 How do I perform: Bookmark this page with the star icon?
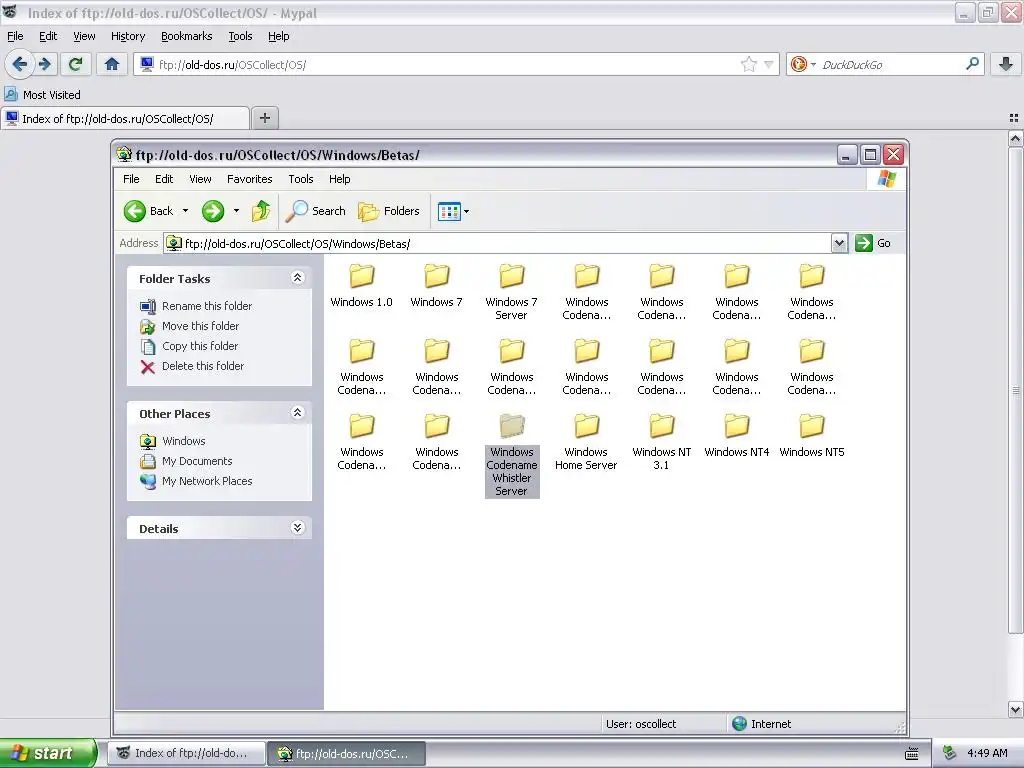[x=748, y=64]
